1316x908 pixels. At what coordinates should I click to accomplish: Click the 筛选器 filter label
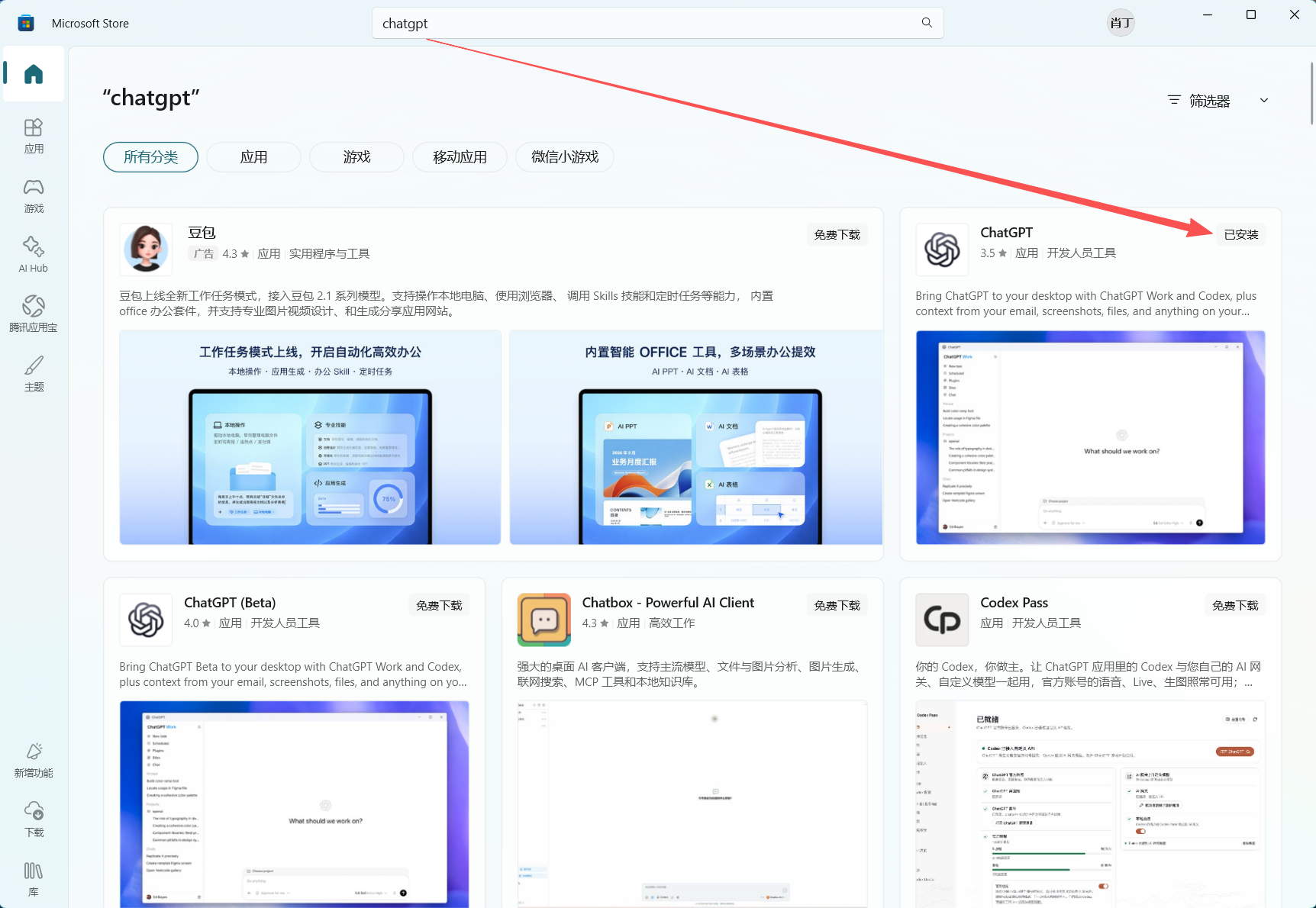click(1209, 101)
